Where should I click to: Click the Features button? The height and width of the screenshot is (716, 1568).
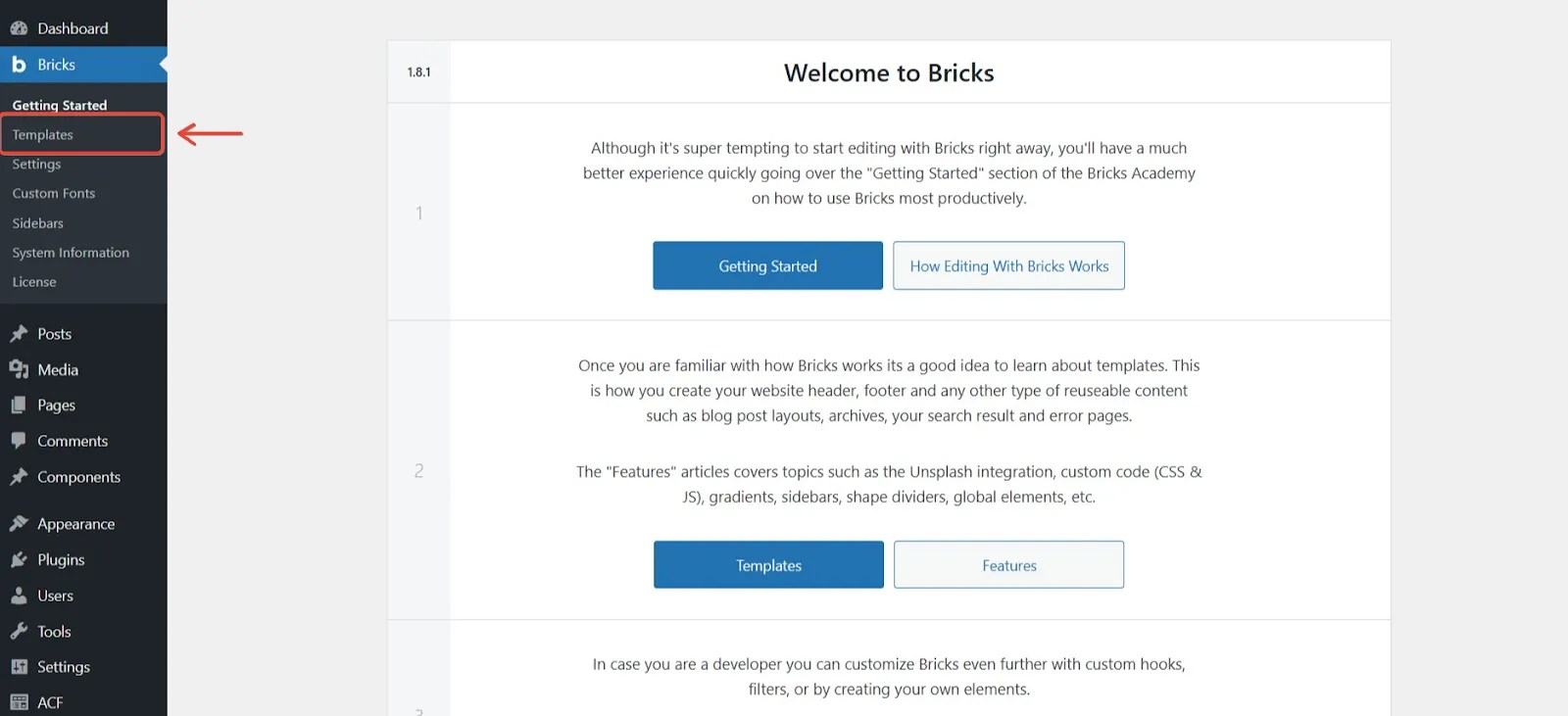pos(1008,565)
